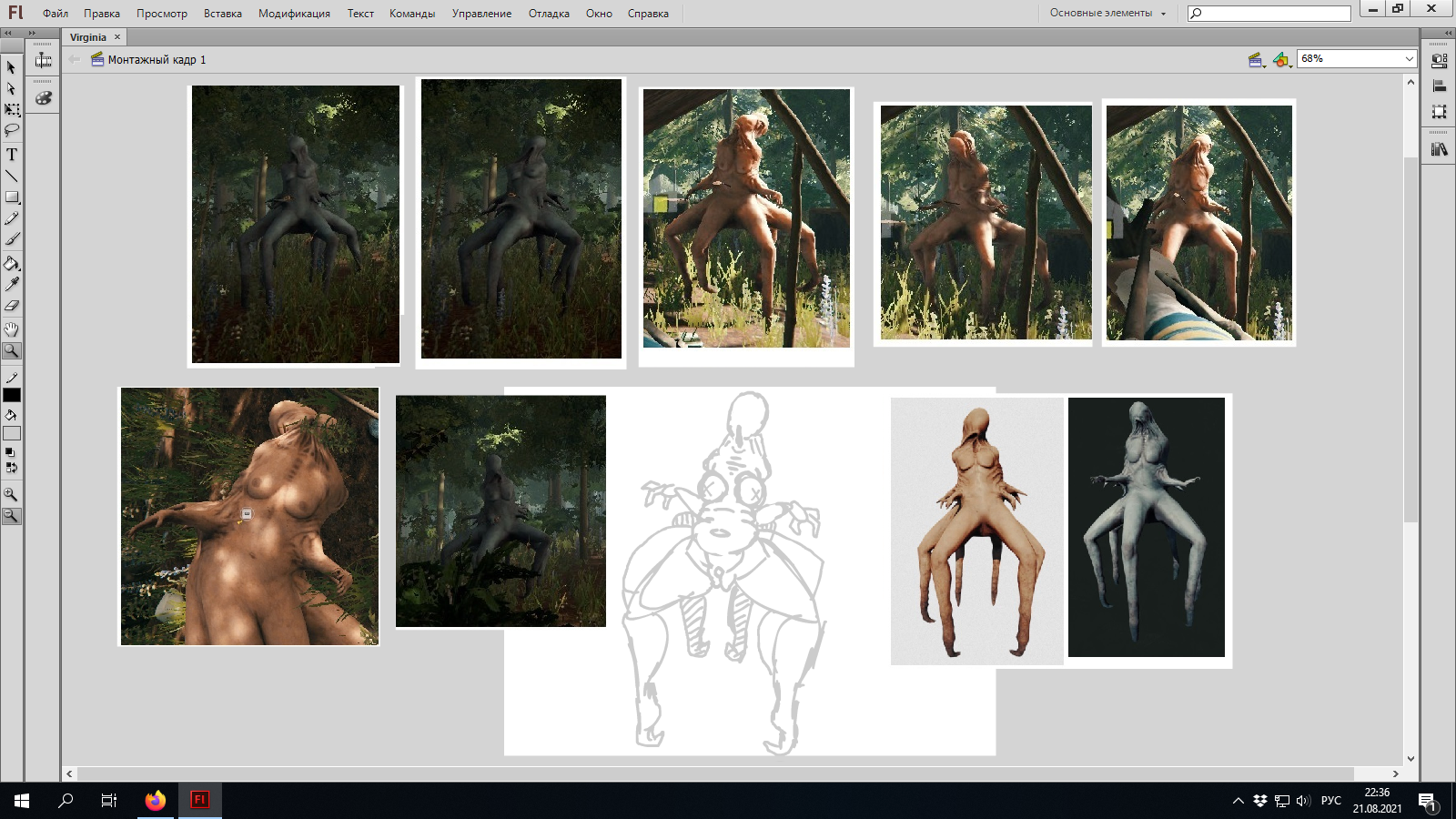
Task: Open the Управление menu
Action: 481,14
